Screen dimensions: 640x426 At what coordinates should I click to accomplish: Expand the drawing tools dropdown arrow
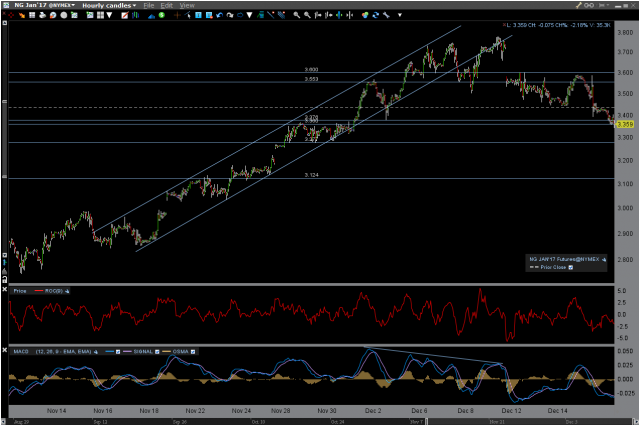249,15
